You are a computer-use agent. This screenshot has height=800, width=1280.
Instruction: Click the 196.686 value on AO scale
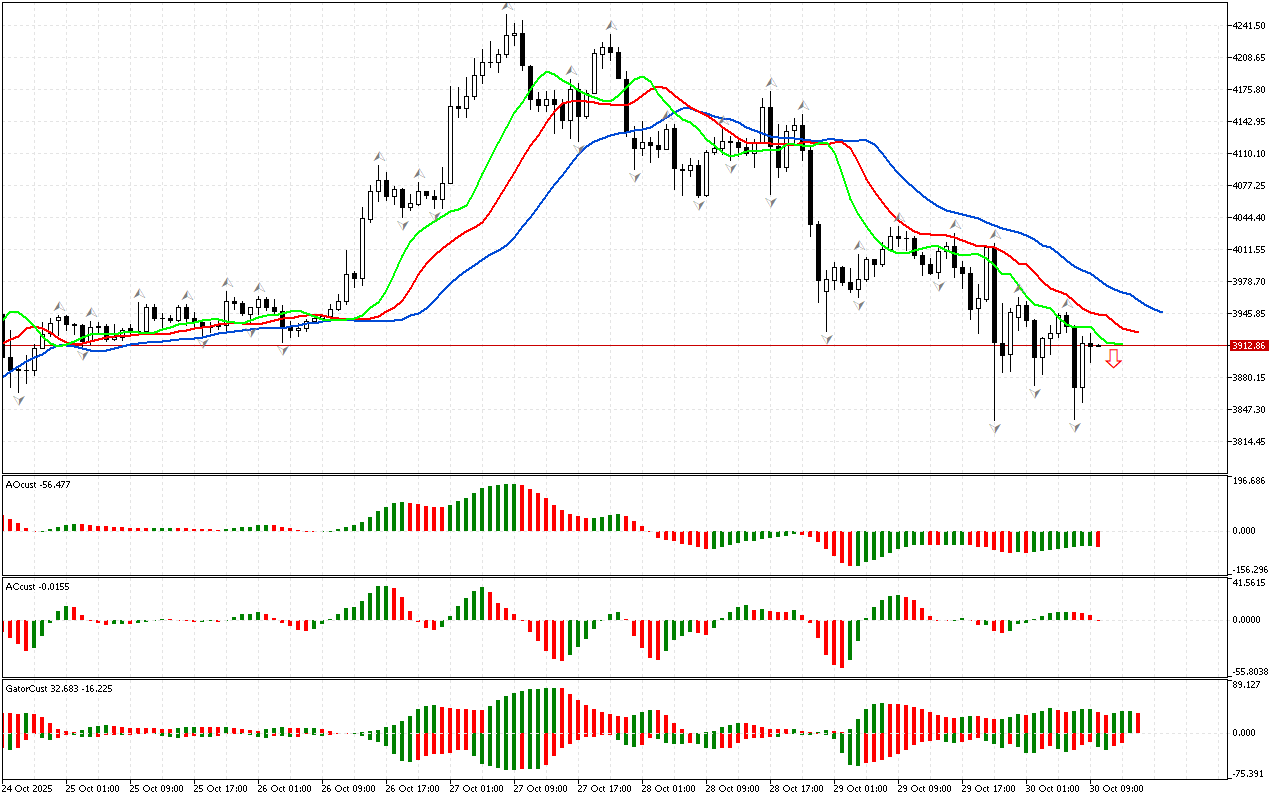pyautogui.click(x=1251, y=481)
